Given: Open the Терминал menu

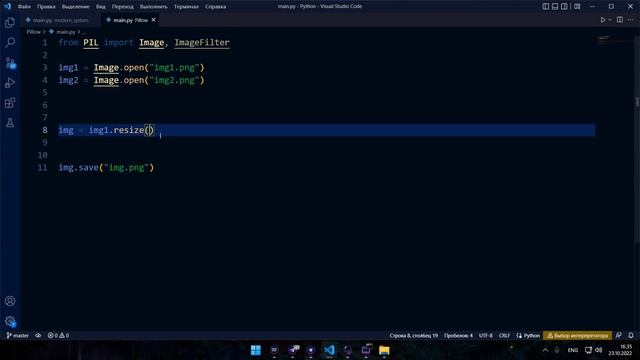Looking at the screenshot, I should (186, 7).
